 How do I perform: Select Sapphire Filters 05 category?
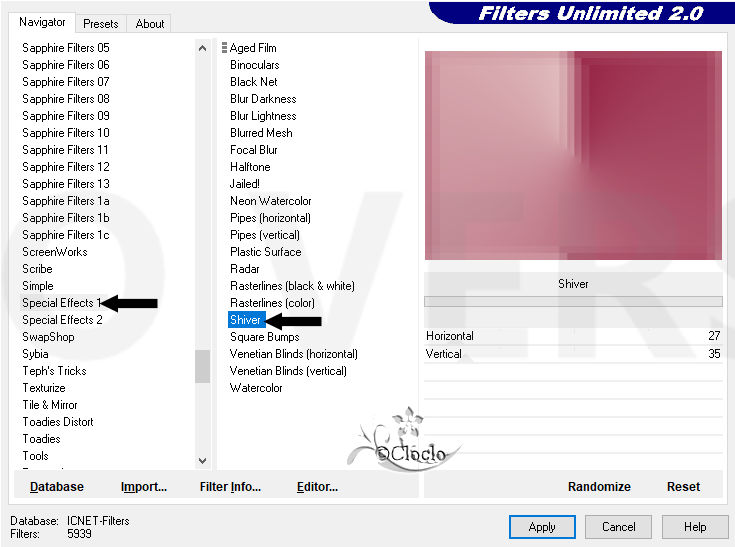coord(66,48)
